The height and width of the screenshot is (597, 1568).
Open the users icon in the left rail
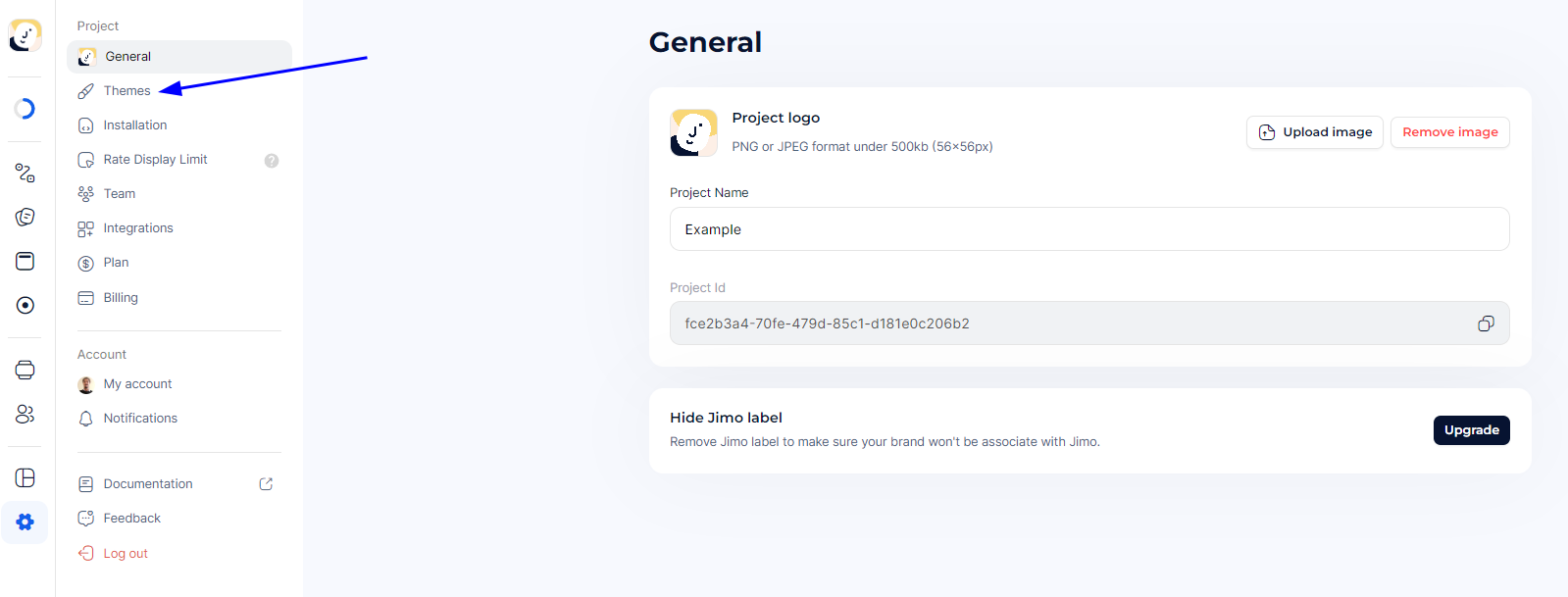click(x=25, y=415)
